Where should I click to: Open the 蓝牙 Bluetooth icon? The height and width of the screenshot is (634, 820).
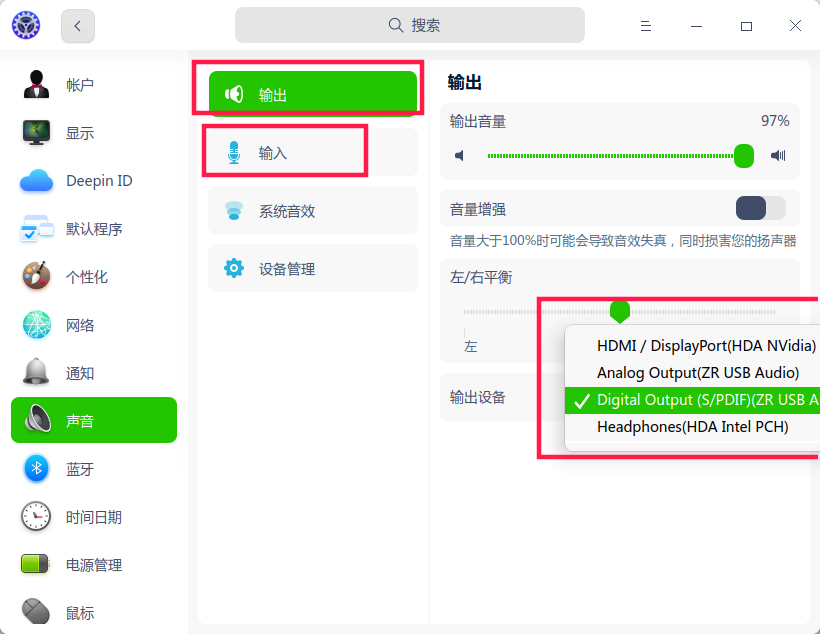pos(36,468)
